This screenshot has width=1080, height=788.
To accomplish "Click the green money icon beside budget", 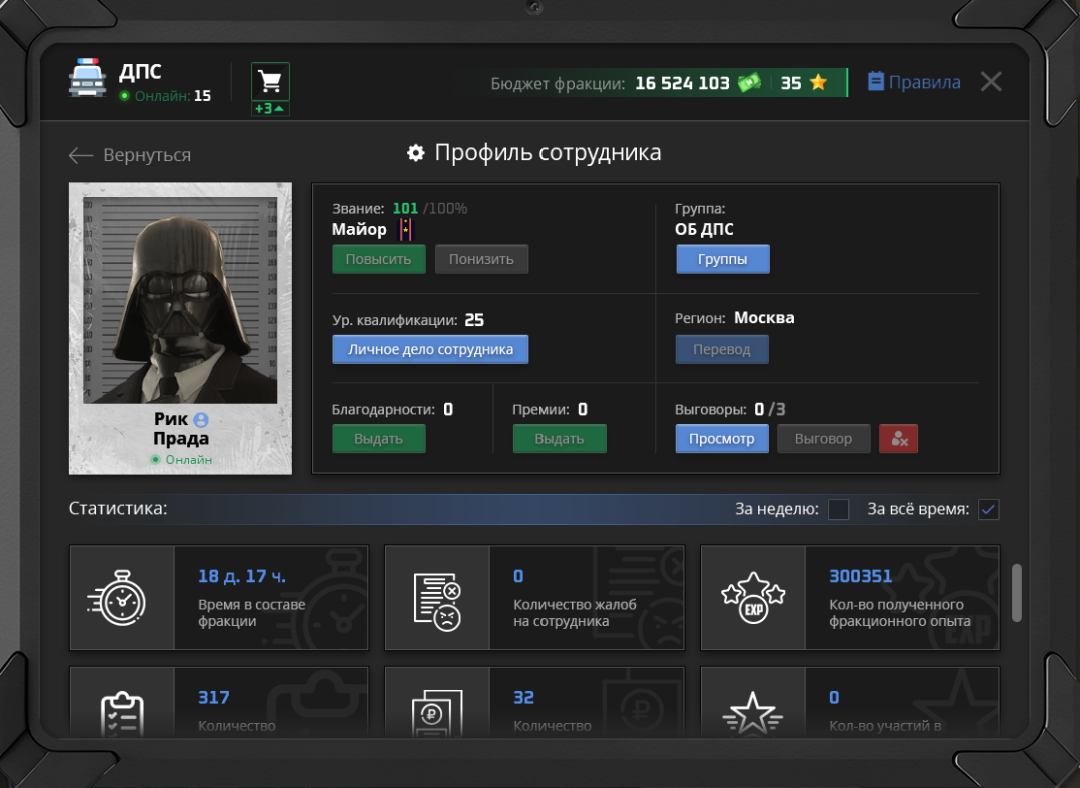I will (749, 83).
